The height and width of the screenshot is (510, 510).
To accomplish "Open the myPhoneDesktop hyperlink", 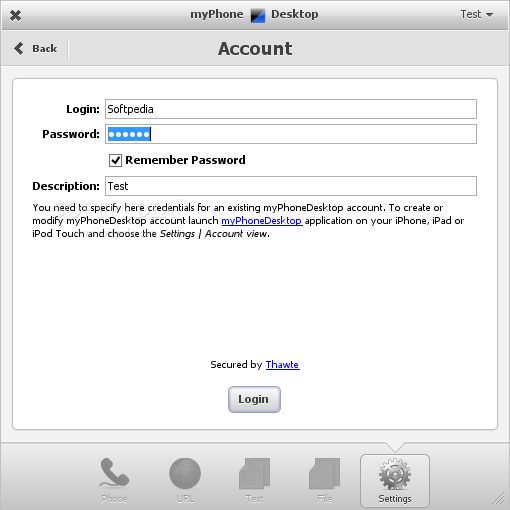I will click(x=262, y=221).
